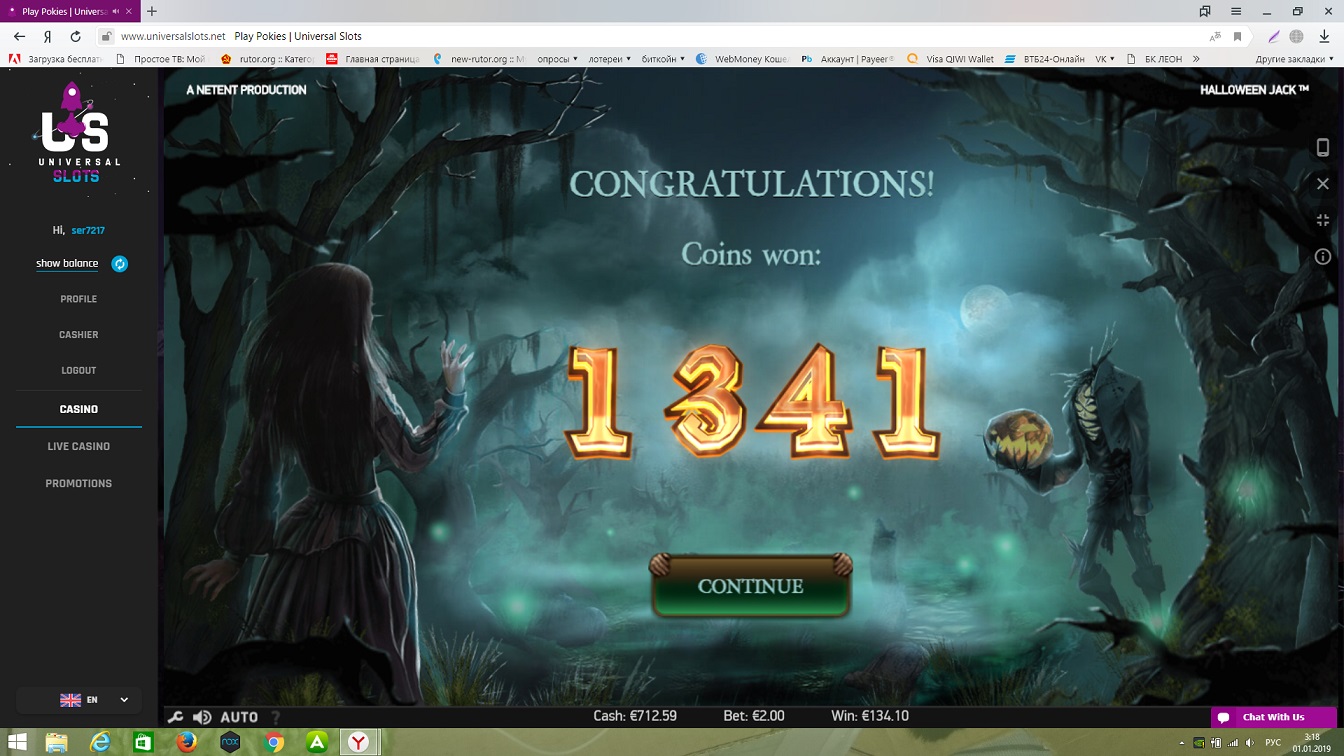Screen dimensions: 1344x756
Task: Open the browser bookmarks panel icon
Action: click(1205, 11)
